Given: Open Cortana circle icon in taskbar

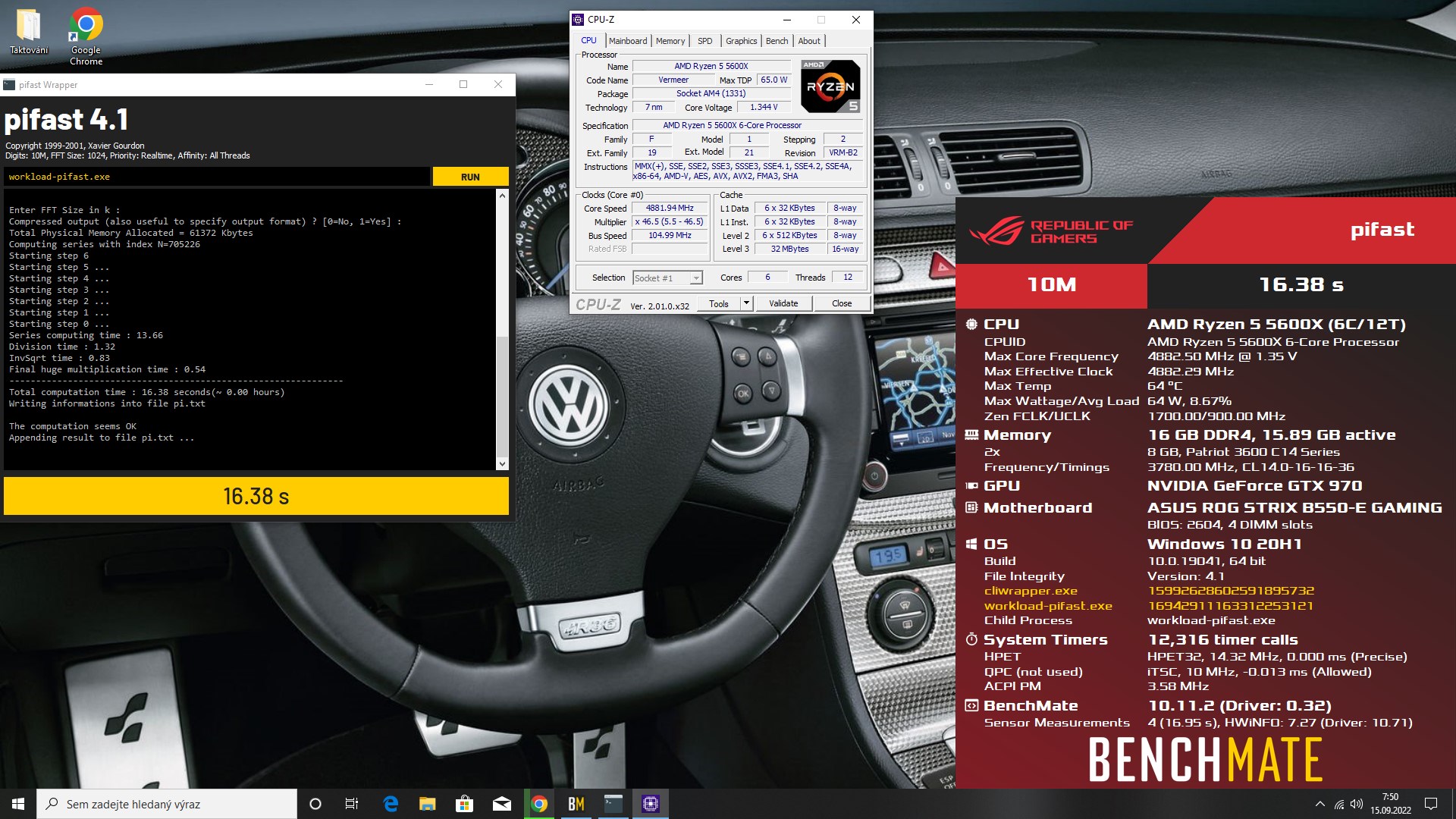Looking at the screenshot, I should pyautogui.click(x=315, y=804).
